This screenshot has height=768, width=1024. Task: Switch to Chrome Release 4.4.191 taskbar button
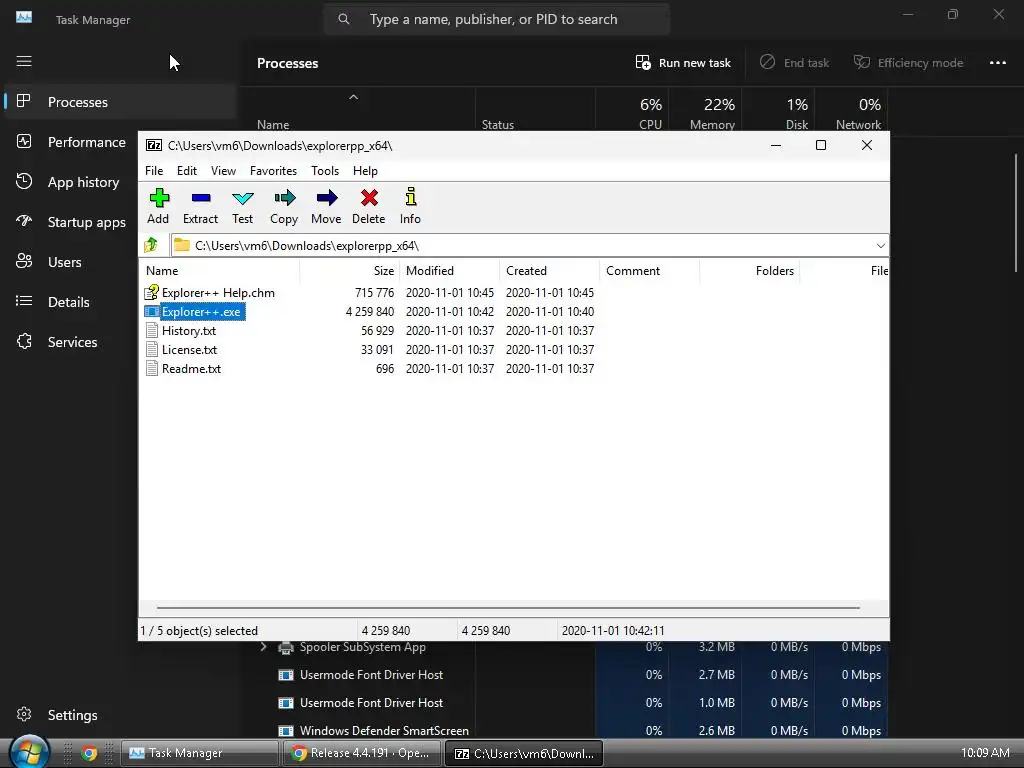point(362,753)
